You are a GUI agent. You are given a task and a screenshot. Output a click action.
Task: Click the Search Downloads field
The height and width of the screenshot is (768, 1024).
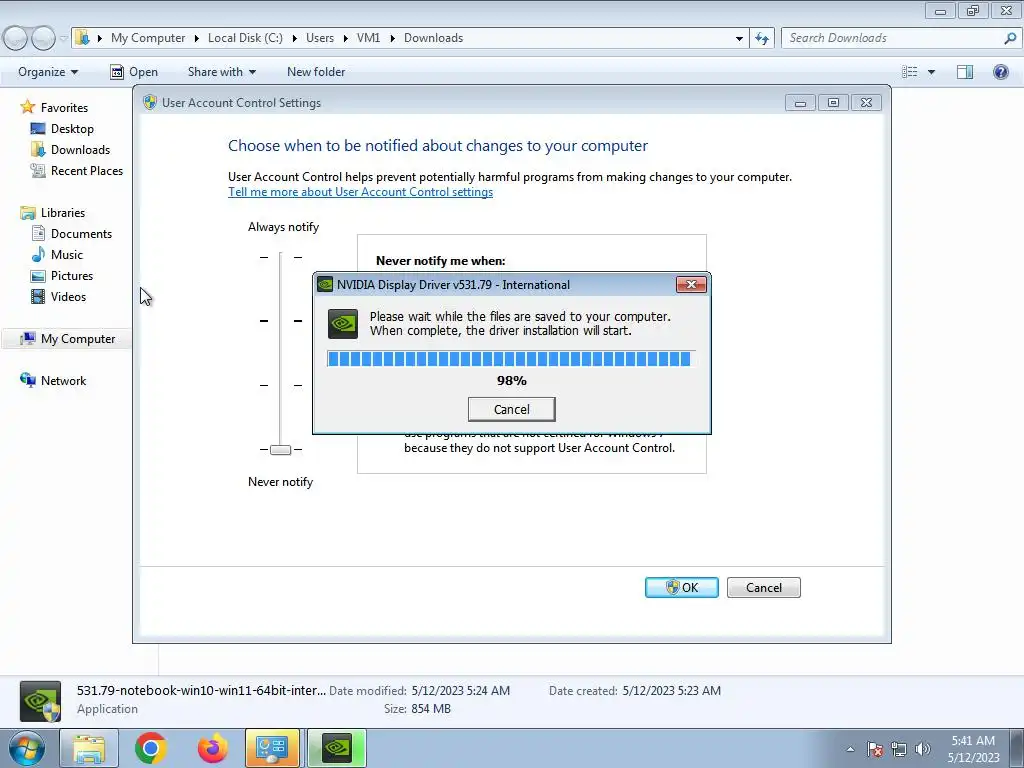(891, 38)
